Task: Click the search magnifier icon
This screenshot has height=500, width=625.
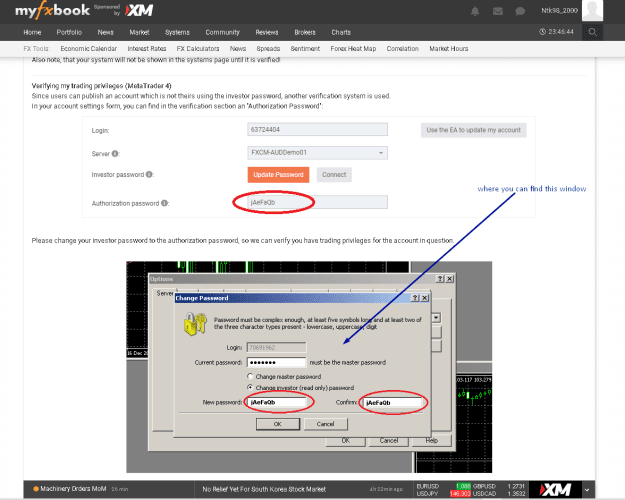Action: tap(592, 32)
